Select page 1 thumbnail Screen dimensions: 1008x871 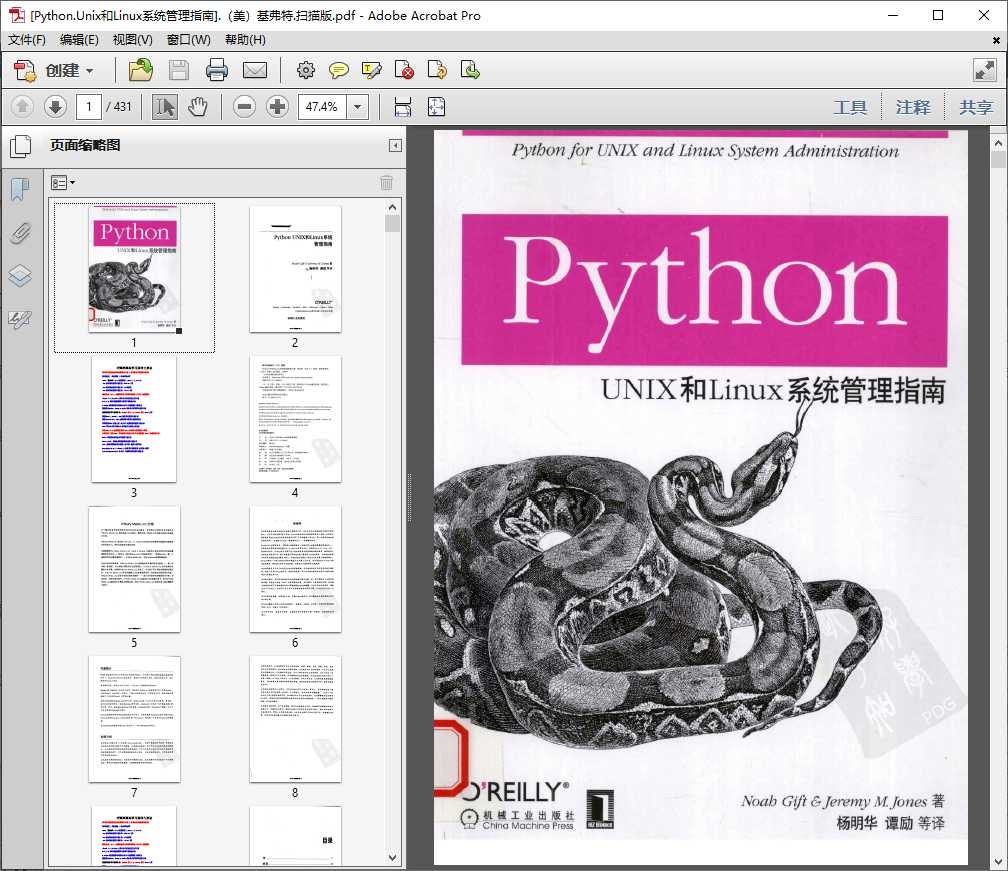(x=134, y=269)
